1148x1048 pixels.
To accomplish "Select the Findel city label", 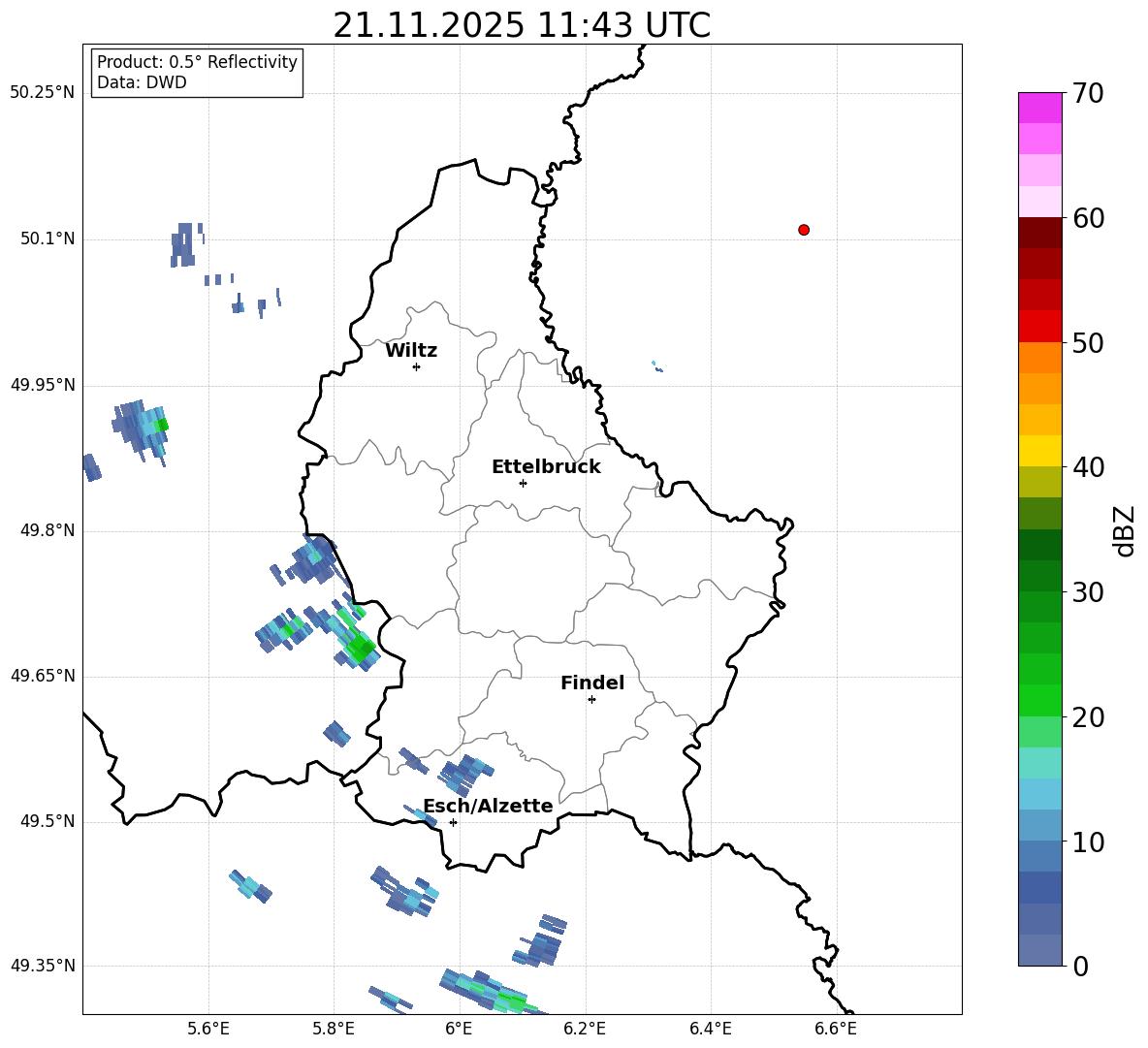I will click(x=592, y=683).
